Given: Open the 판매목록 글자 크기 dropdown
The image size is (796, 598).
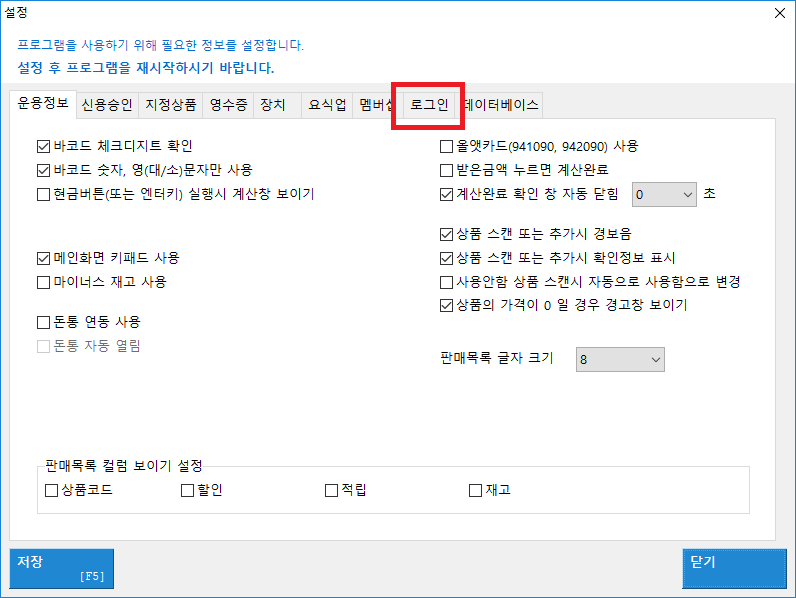Looking at the screenshot, I should tap(620, 359).
